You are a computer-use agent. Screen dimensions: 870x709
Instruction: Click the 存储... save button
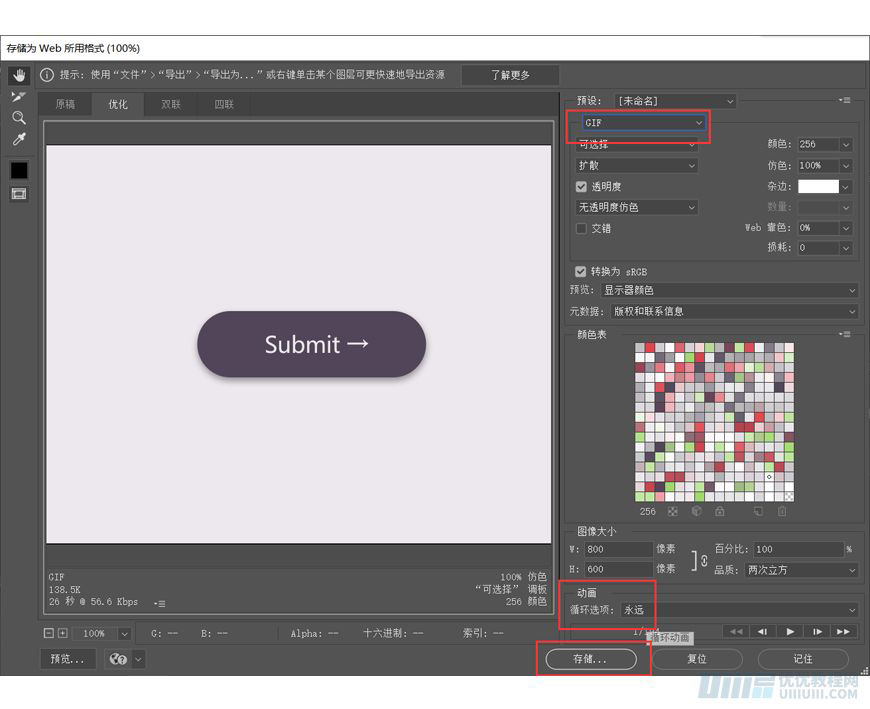[x=590, y=659]
